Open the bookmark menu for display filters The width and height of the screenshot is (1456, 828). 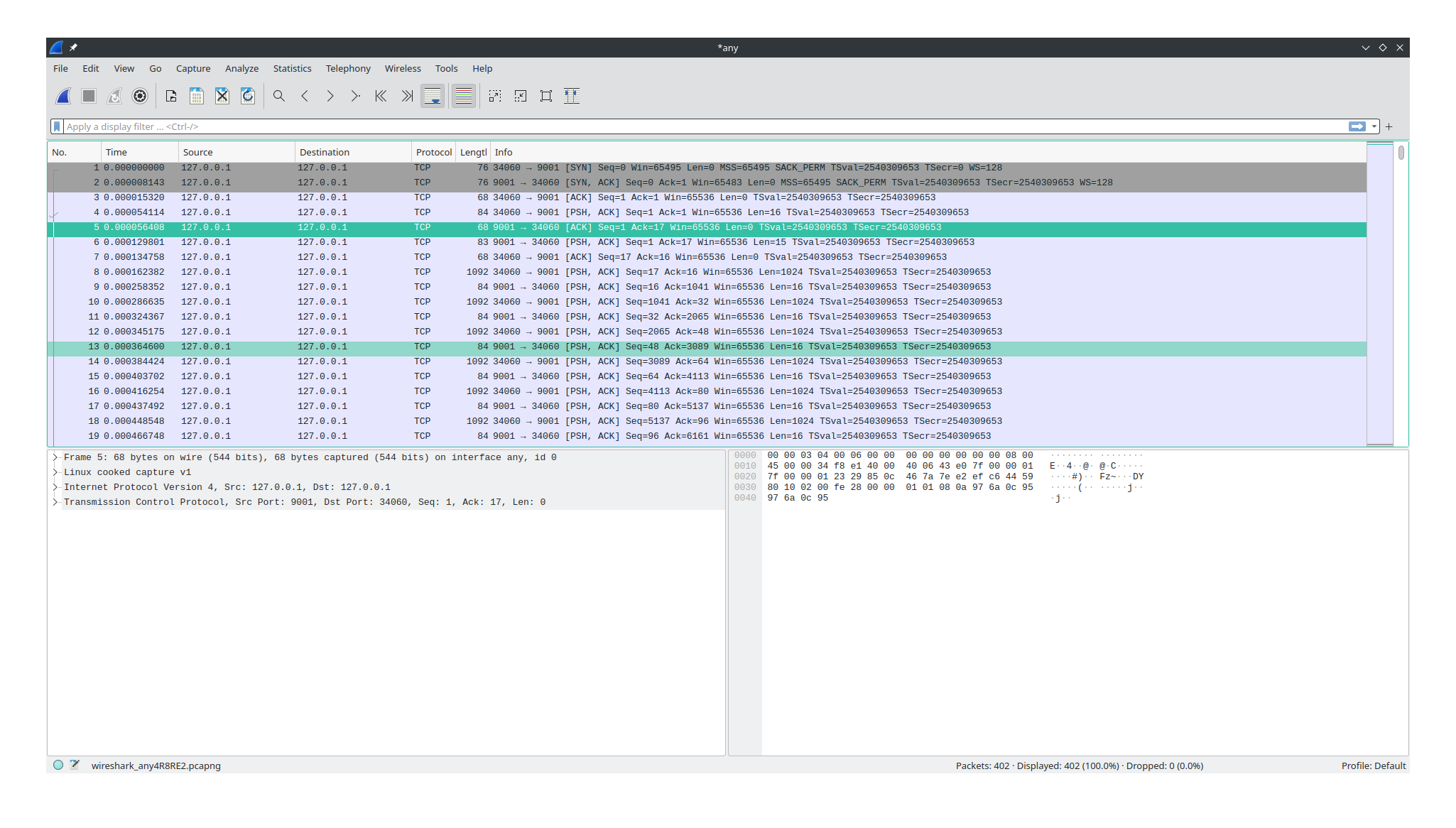click(x=57, y=126)
